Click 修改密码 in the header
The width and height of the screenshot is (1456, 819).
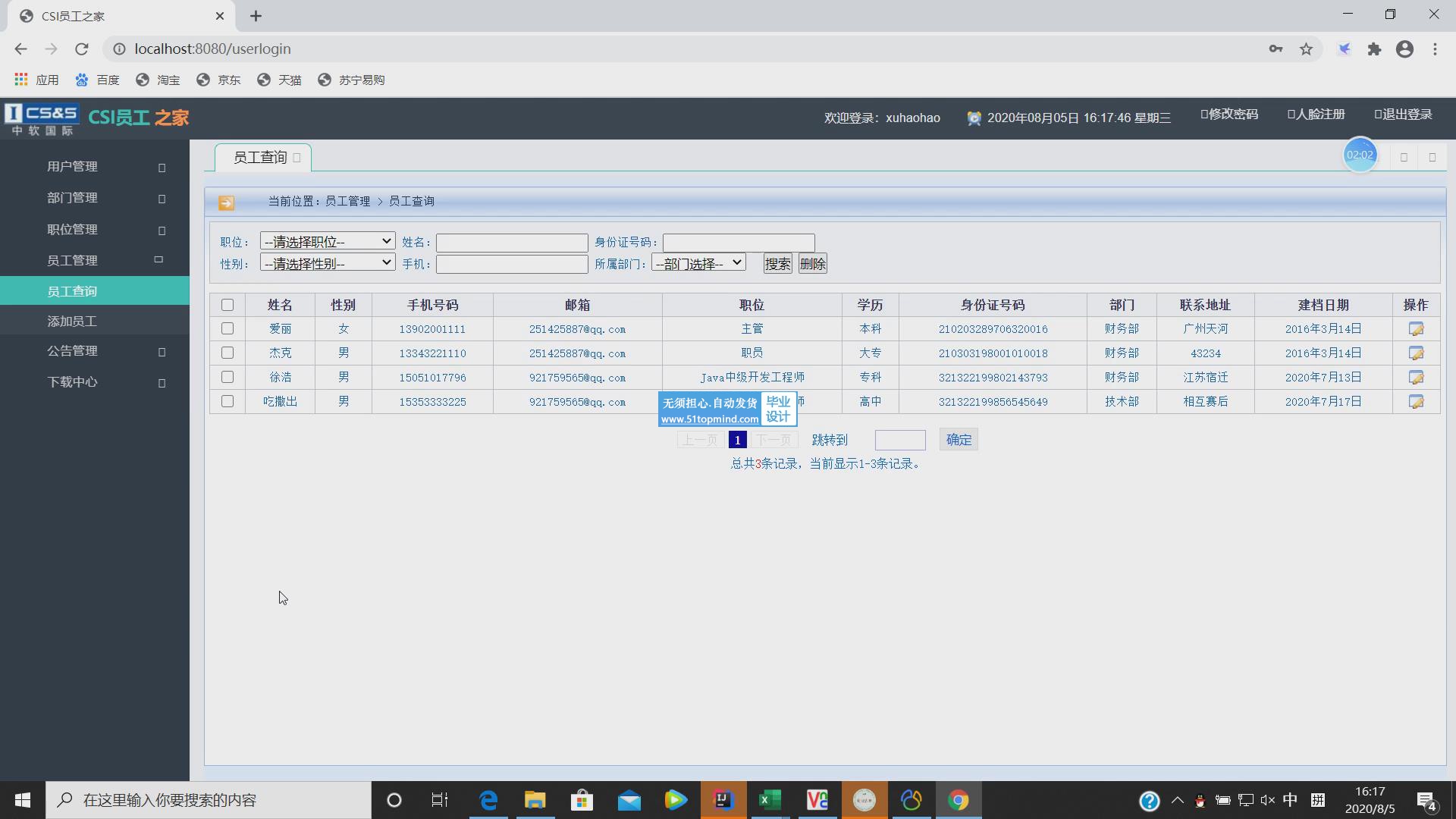click(x=1229, y=115)
